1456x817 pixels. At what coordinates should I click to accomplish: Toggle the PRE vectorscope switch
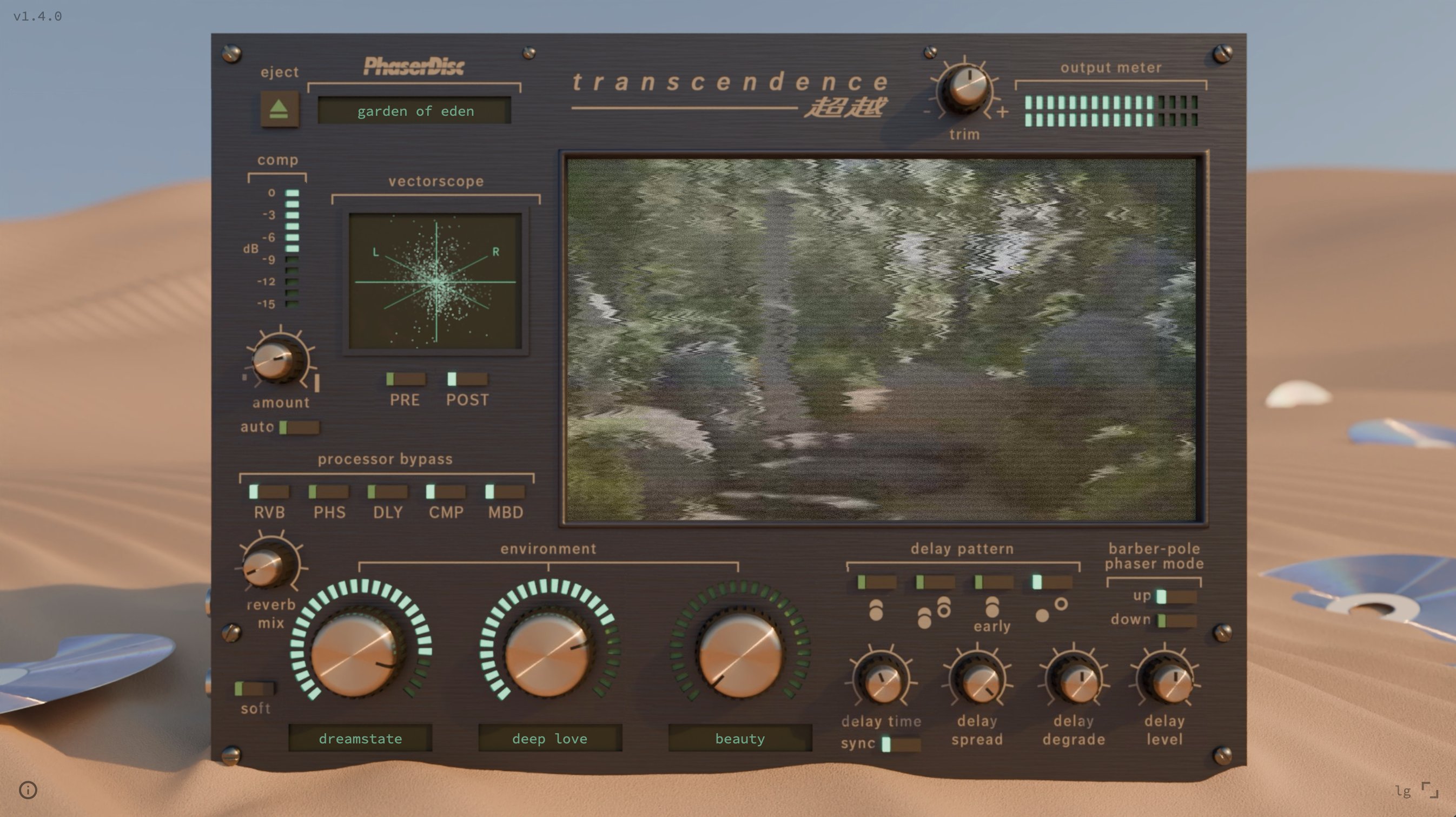406,379
